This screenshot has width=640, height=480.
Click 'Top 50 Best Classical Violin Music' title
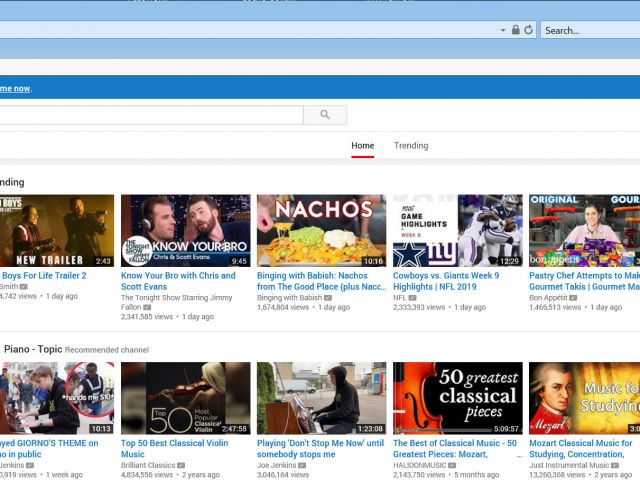[x=175, y=448]
